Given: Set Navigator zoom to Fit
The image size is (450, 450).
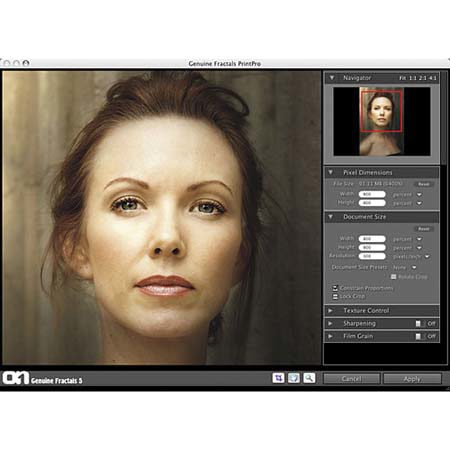Looking at the screenshot, I should tap(402, 78).
